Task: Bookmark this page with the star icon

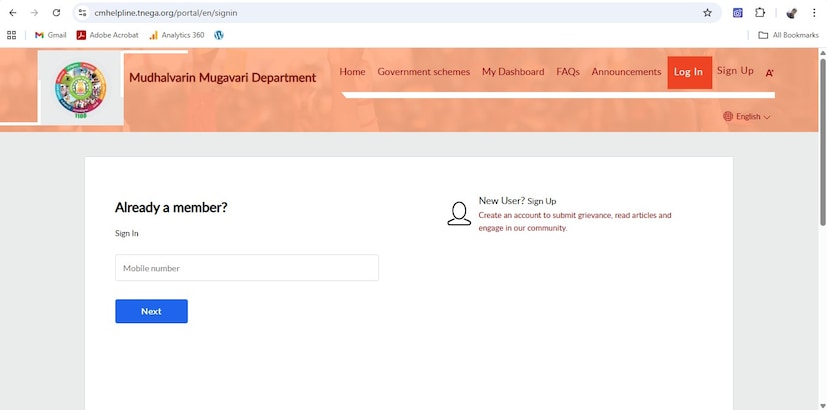Action: 707,13
